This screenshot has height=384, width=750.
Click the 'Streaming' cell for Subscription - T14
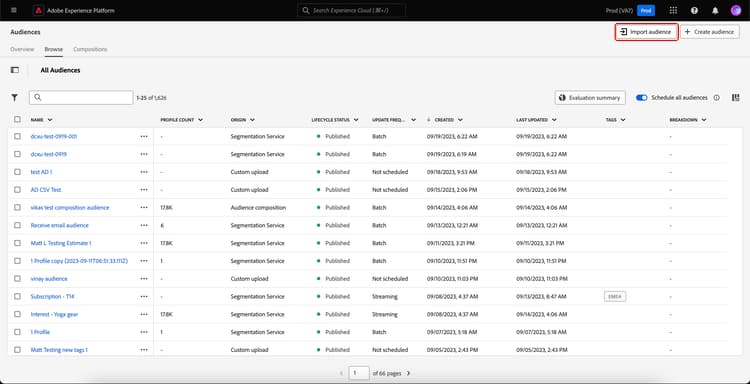(x=385, y=296)
